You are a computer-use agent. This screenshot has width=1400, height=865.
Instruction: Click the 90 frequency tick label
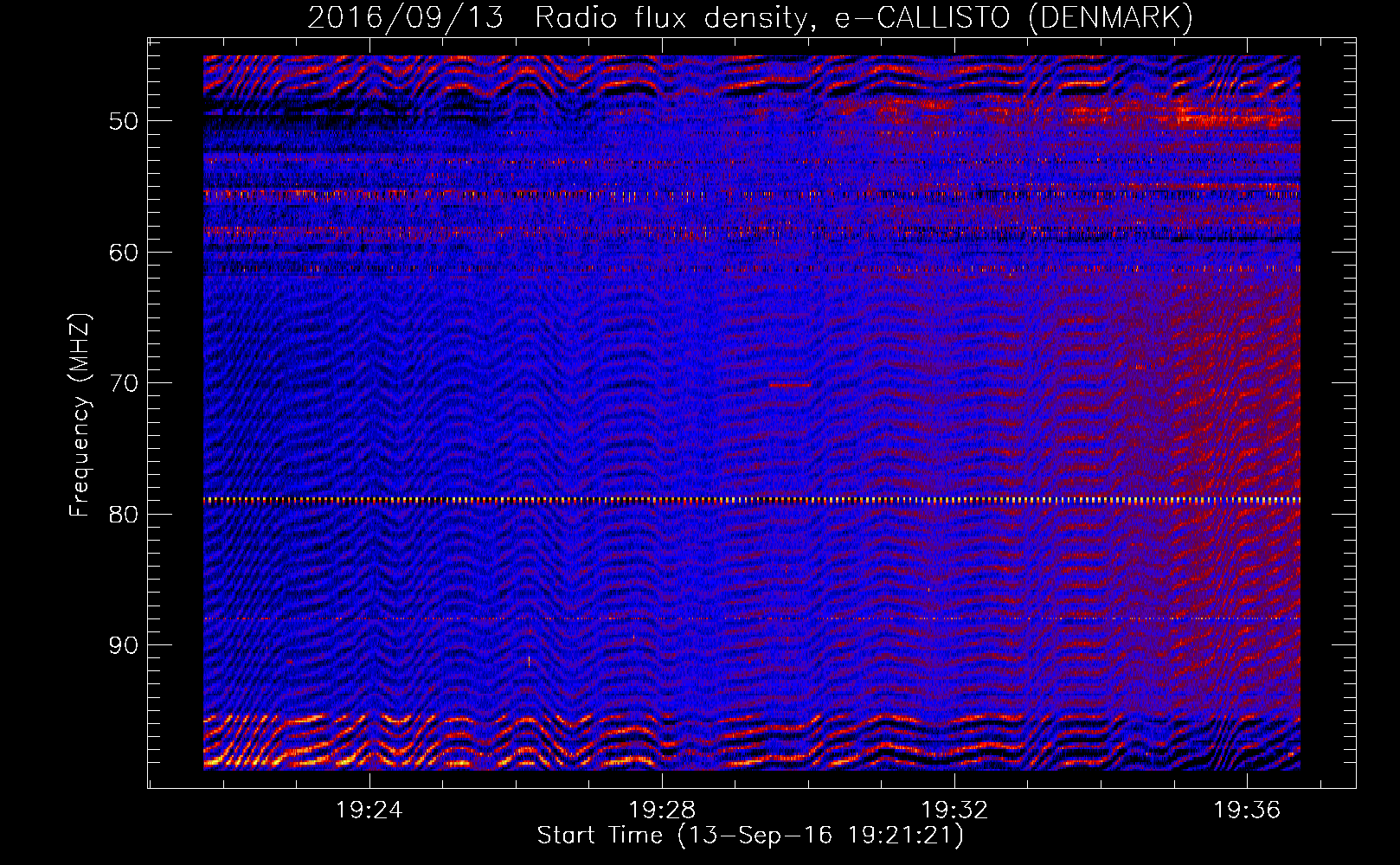[123, 645]
